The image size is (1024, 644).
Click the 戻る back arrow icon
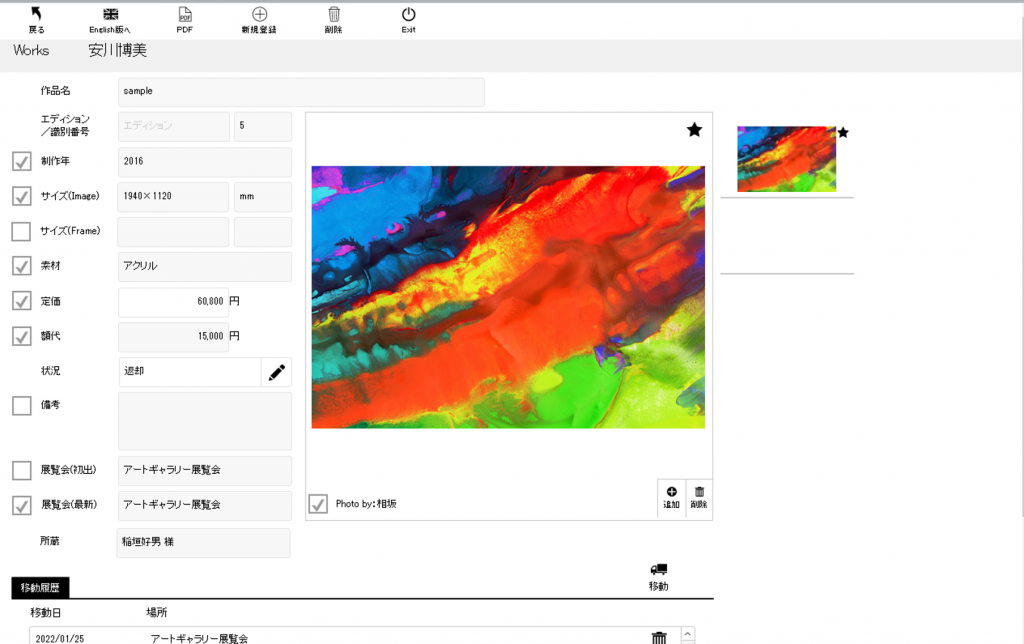37,15
